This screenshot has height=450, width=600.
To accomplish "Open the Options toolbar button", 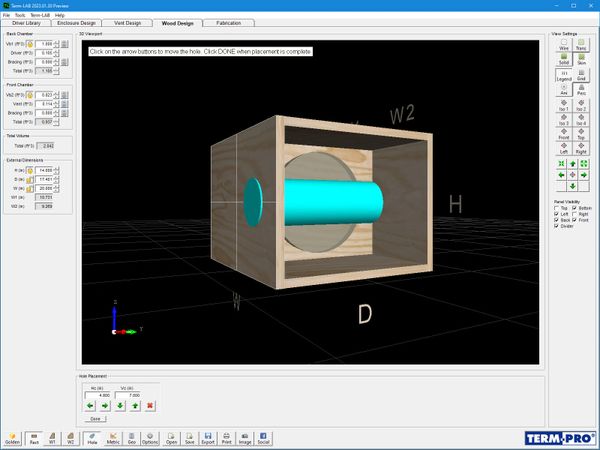I will [x=150, y=439].
